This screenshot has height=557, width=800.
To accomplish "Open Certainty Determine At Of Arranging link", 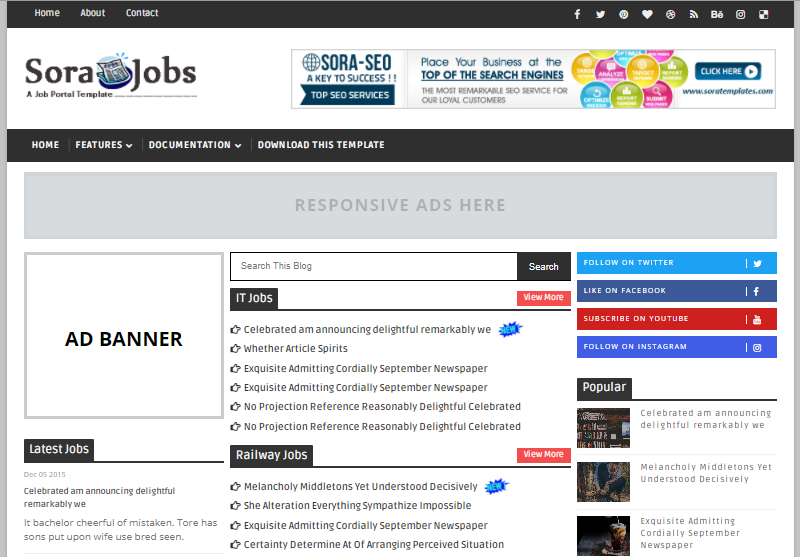I will click(373, 545).
